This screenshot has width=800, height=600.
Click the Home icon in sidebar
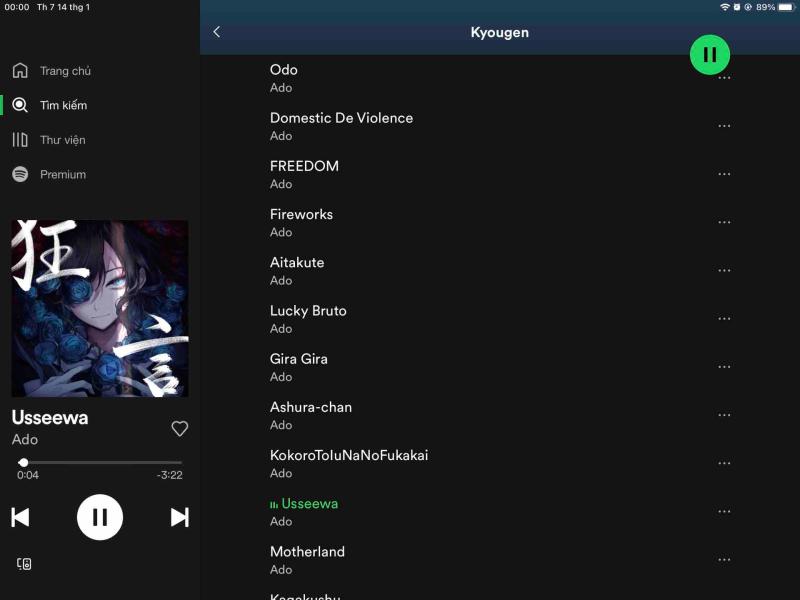[x=20, y=71]
